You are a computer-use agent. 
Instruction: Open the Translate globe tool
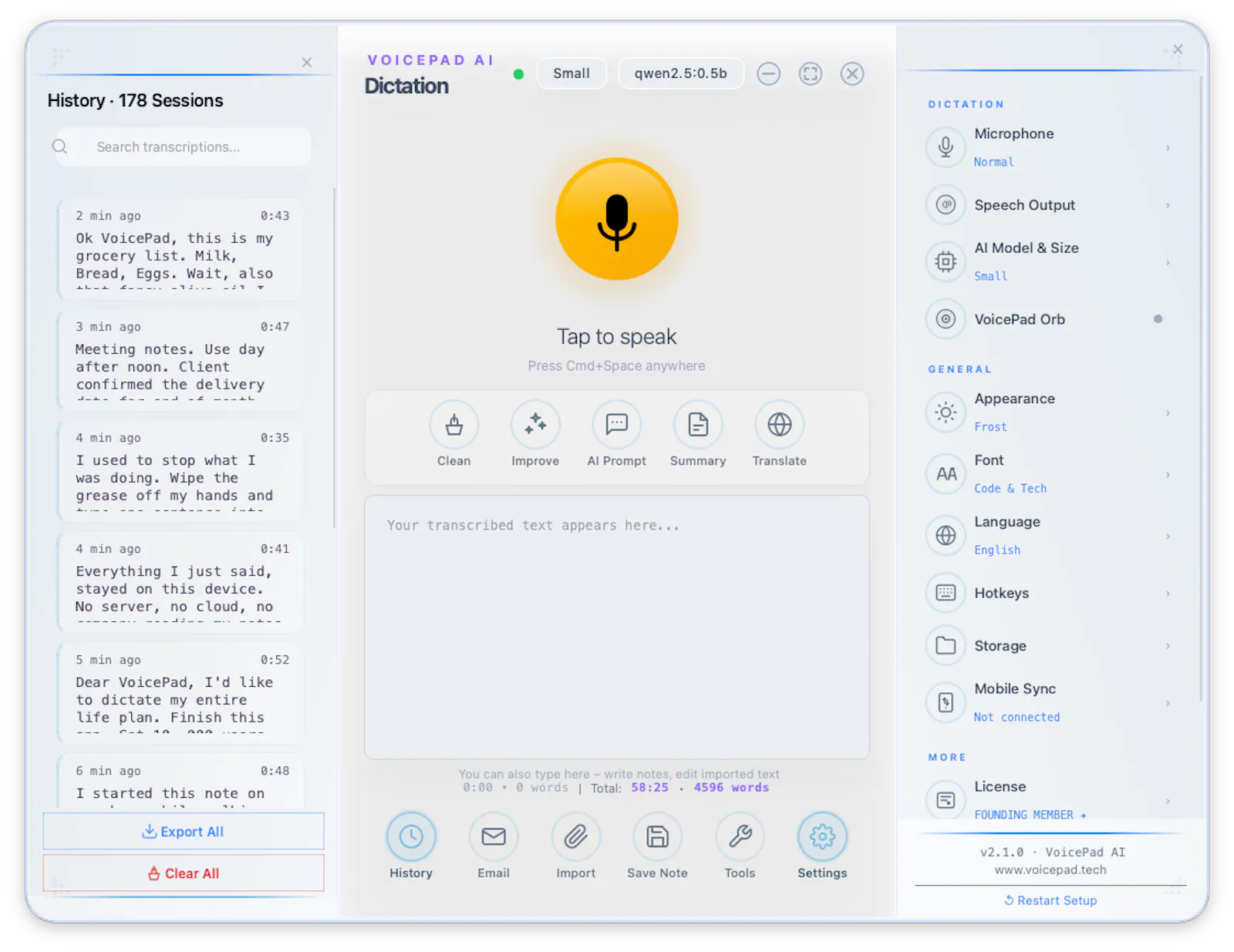(779, 424)
